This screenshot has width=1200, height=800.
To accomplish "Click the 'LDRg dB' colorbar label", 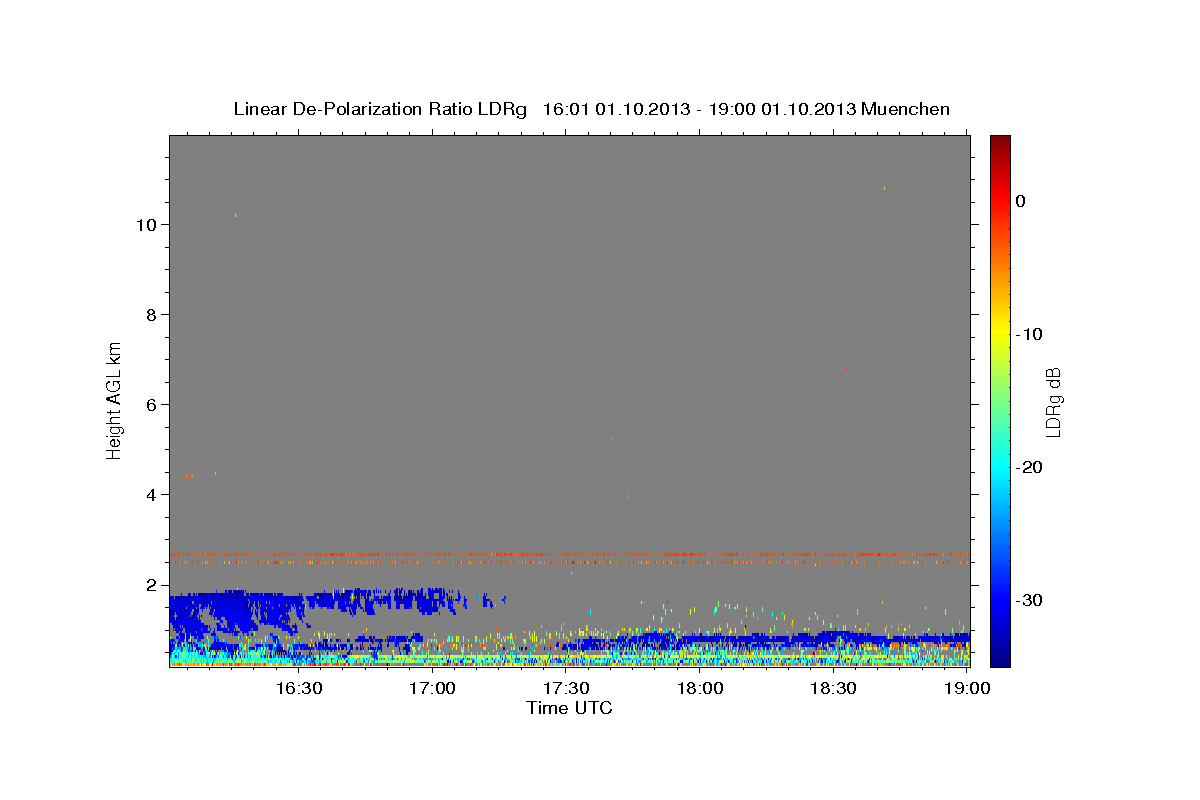I will point(1052,402).
